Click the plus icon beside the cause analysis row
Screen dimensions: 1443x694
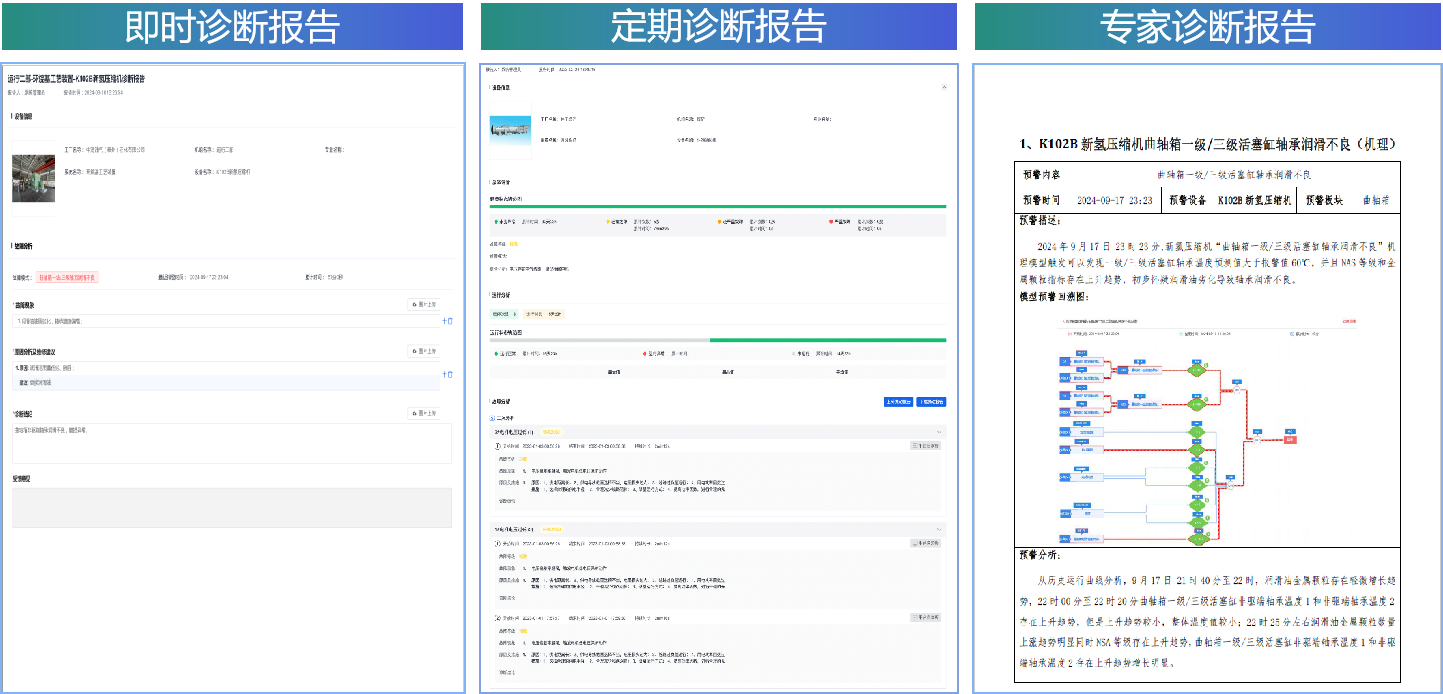pyautogui.click(x=444, y=374)
